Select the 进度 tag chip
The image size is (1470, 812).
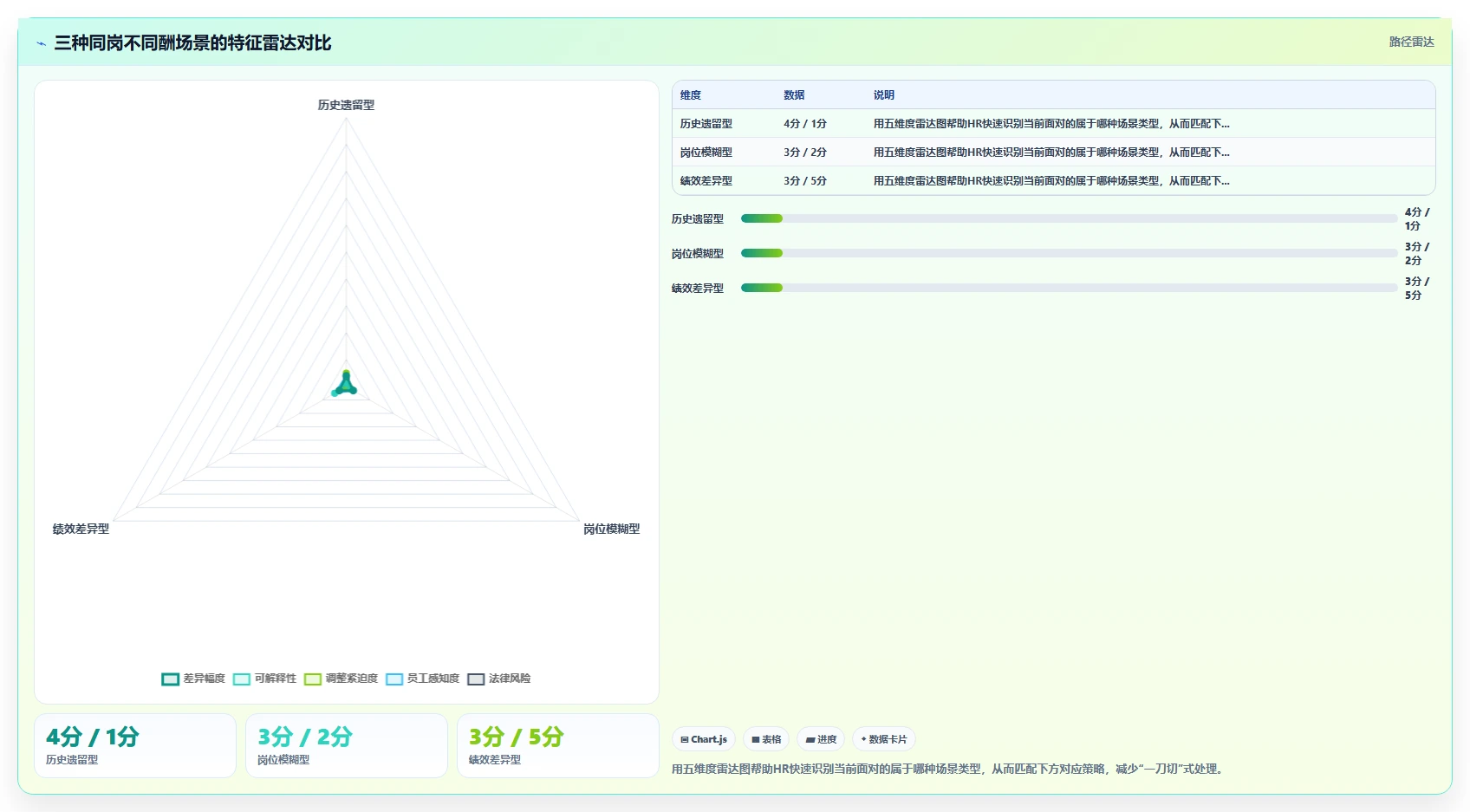pyautogui.click(x=821, y=739)
